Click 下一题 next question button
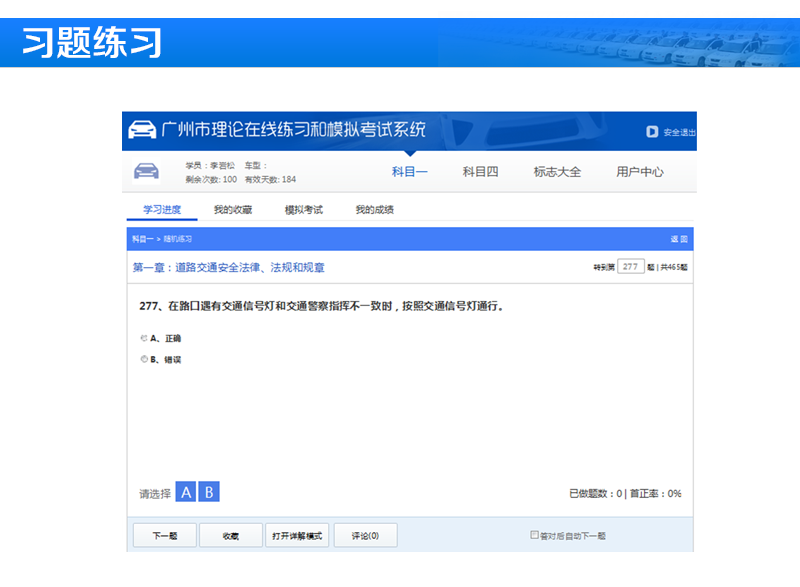Image resolution: width=800 pixels, height=587 pixels. [x=164, y=536]
